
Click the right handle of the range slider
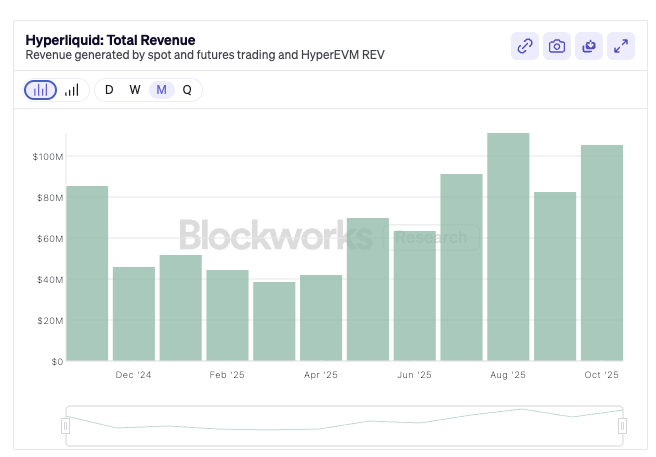tap(622, 426)
